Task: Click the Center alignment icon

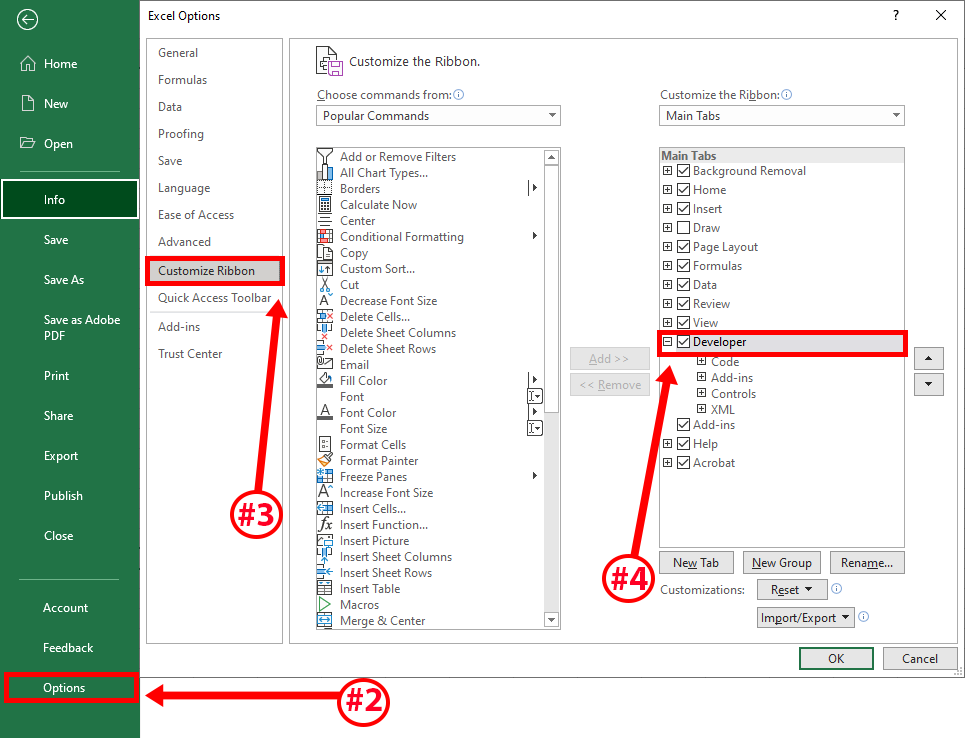Action: [325, 221]
